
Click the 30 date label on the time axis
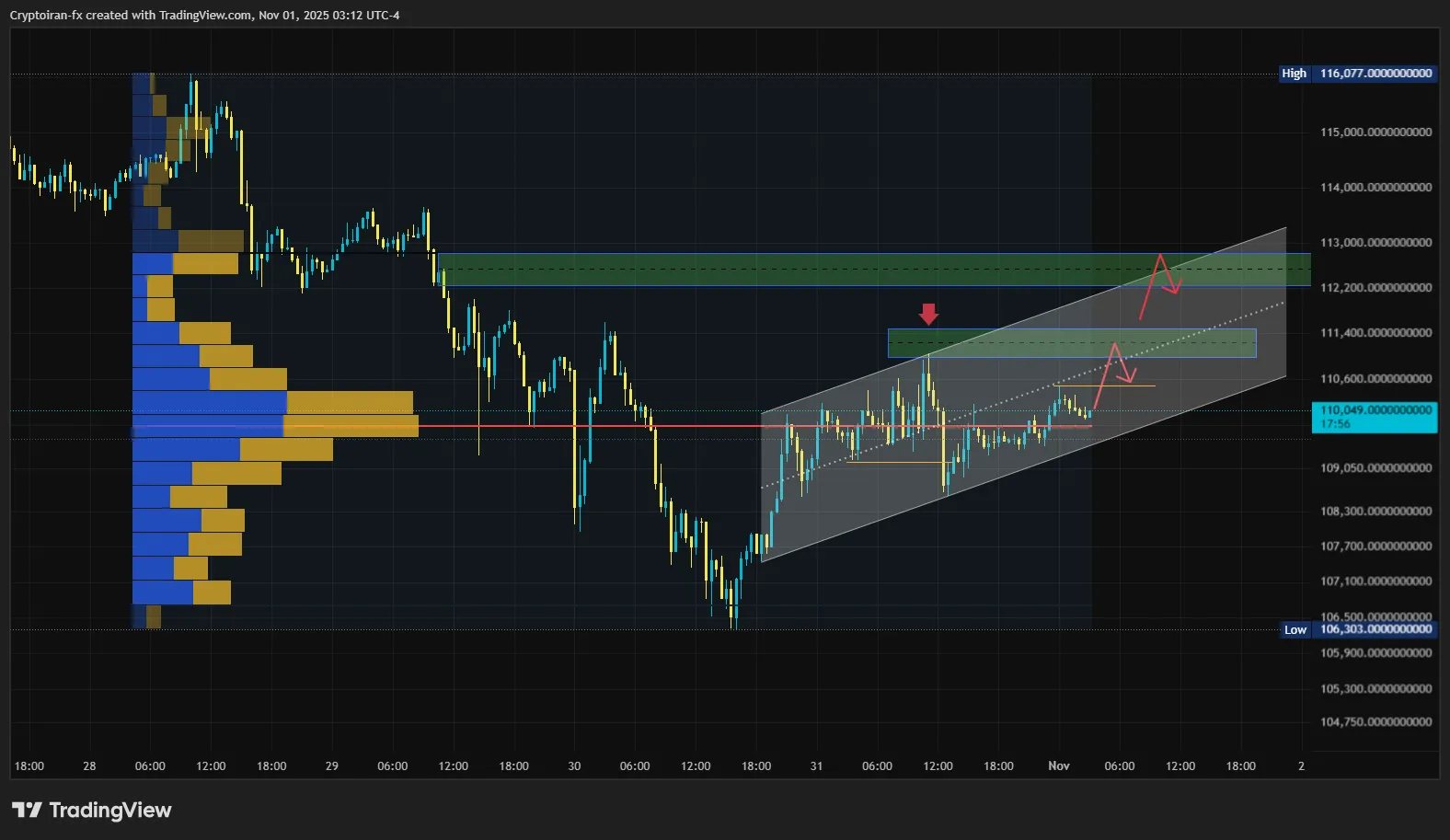(574, 766)
